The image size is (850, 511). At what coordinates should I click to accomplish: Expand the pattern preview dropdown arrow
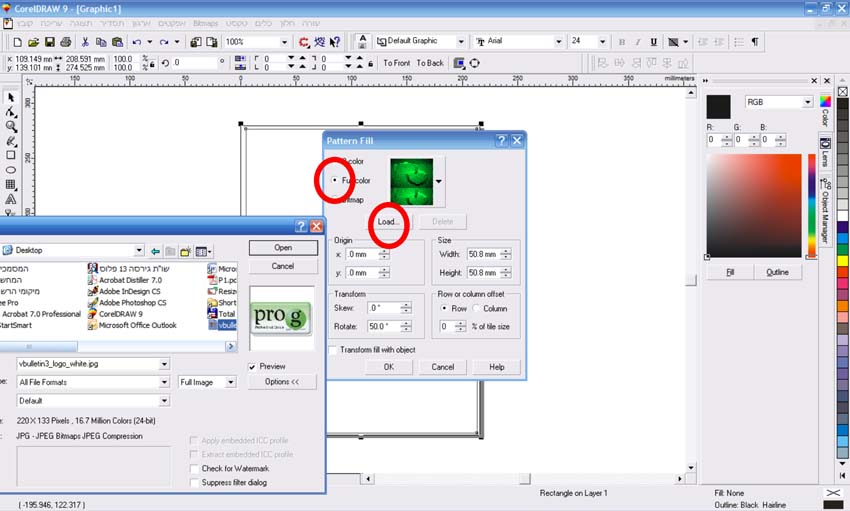pos(439,182)
